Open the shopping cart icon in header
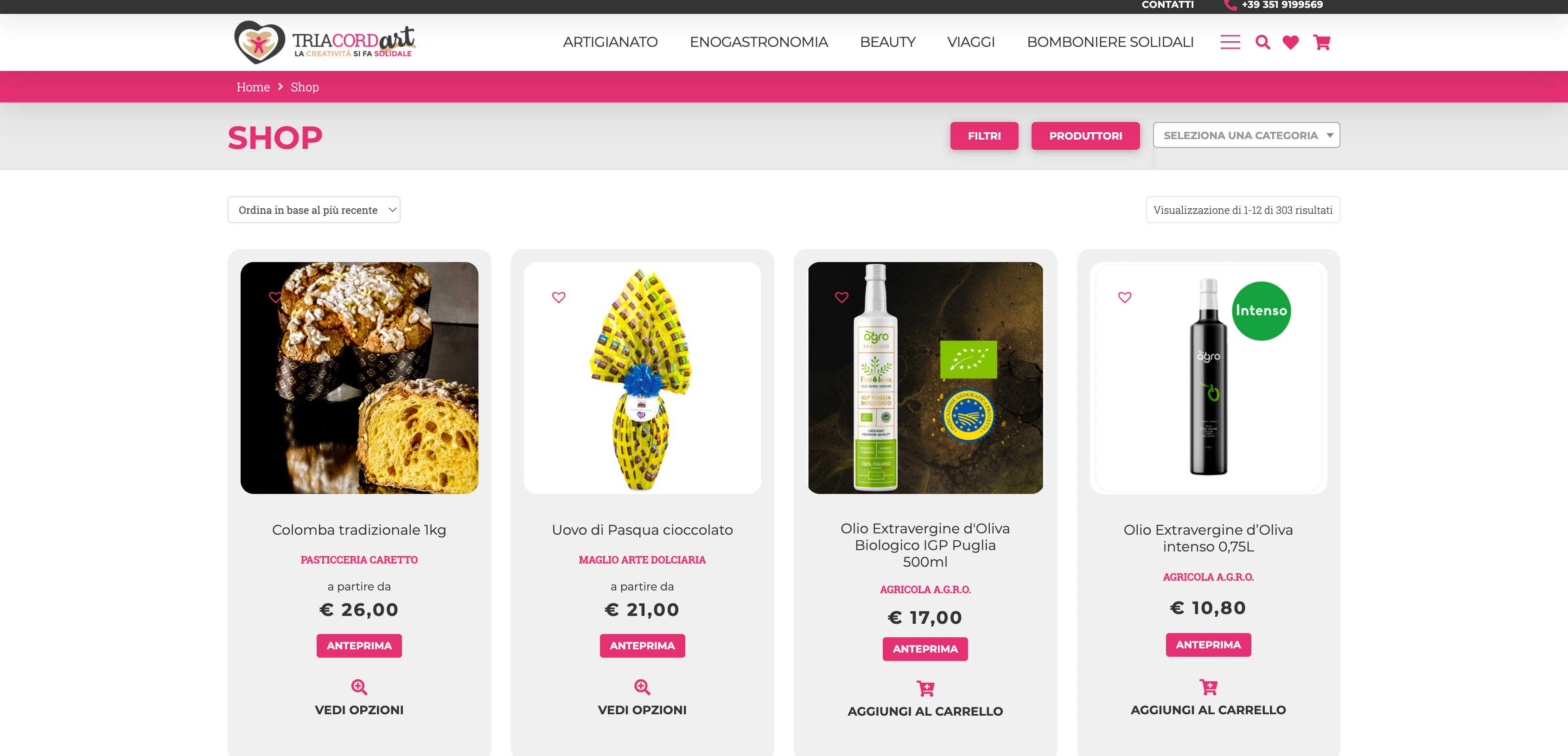The height and width of the screenshot is (756, 1568). (1321, 42)
